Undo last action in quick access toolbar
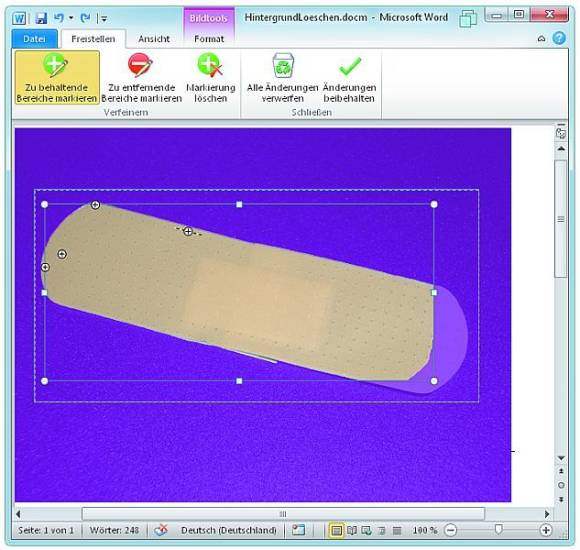 (x=59, y=18)
